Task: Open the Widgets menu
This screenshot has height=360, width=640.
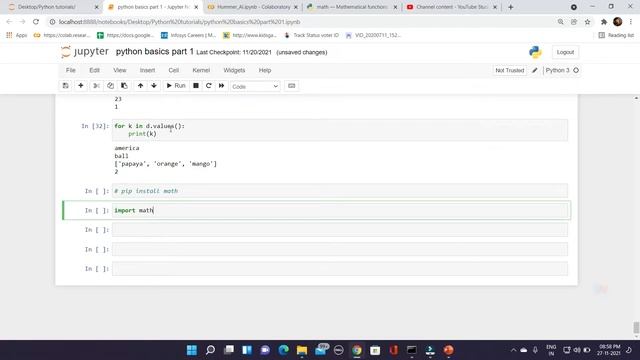Action: pos(234,70)
